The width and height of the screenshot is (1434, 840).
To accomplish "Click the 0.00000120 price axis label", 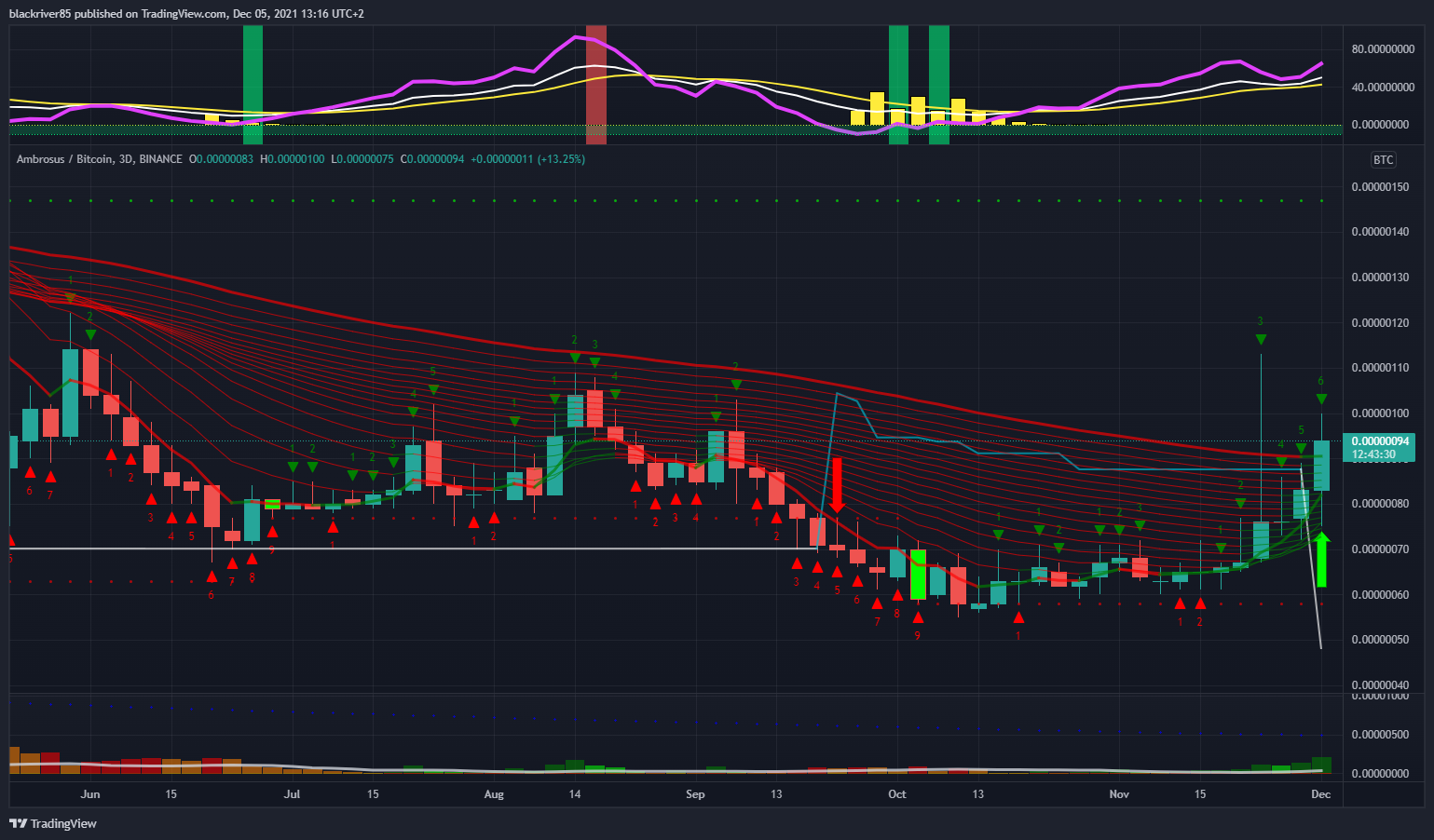I will 1380,323.
